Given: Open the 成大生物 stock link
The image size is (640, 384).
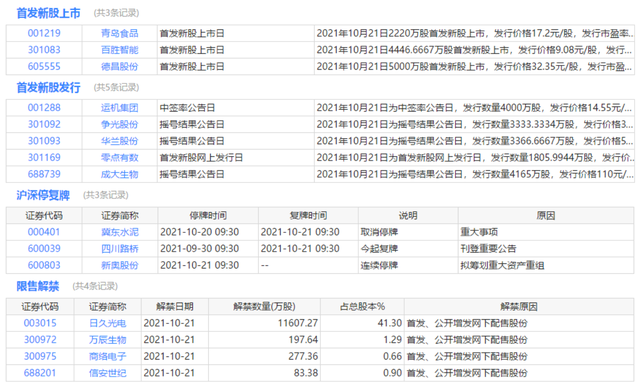Looking at the screenshot, I should coord(120,174).
